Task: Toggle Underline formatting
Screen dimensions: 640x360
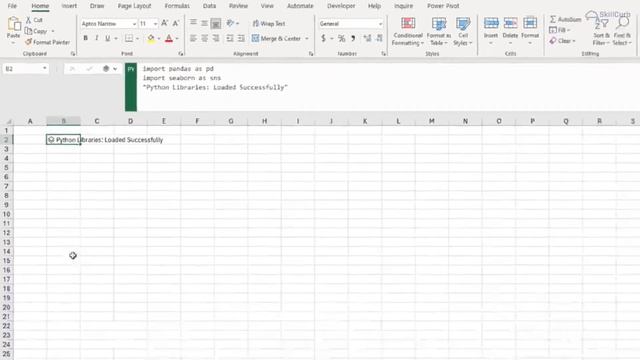Action: click(108, 38)
